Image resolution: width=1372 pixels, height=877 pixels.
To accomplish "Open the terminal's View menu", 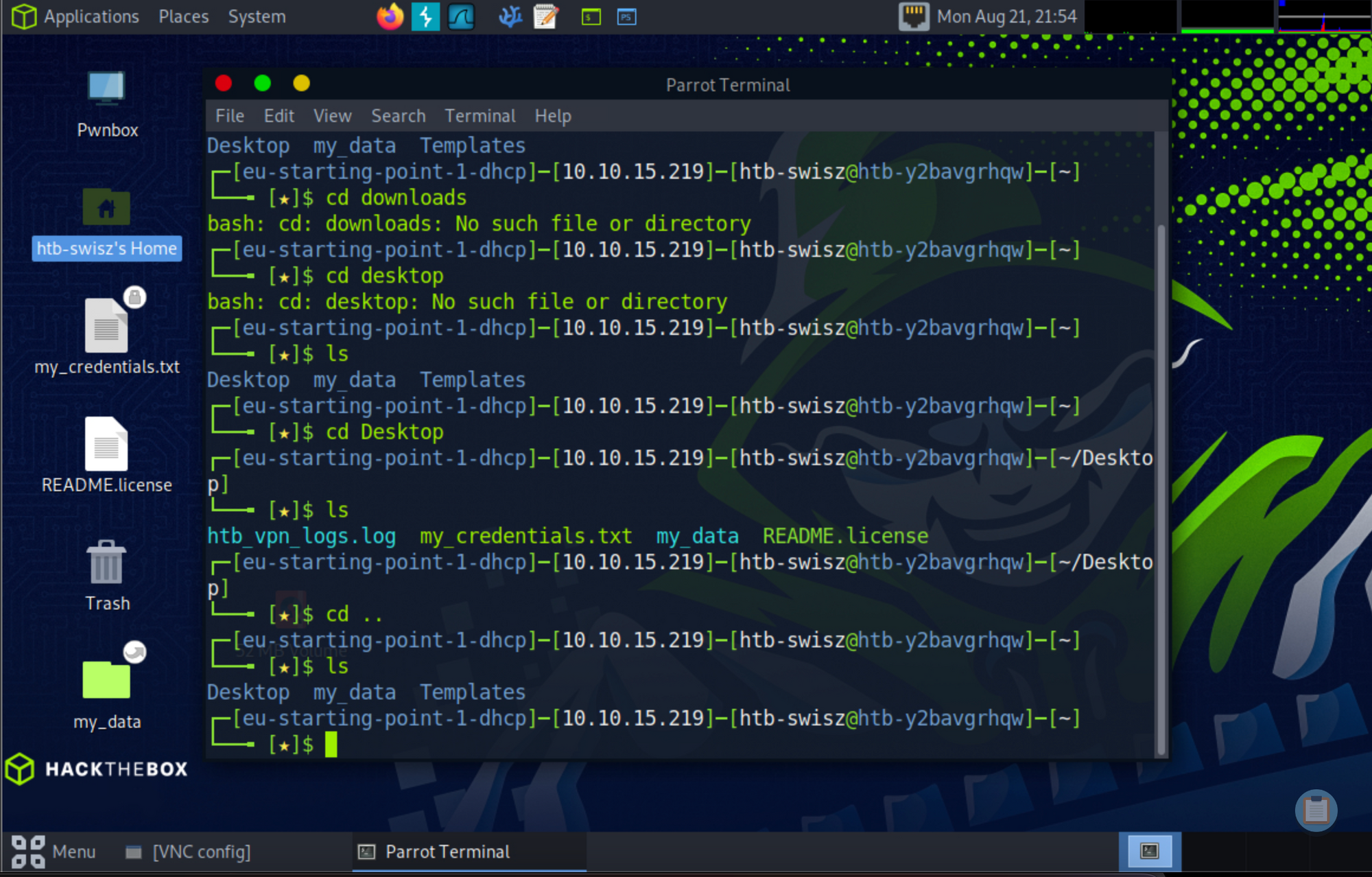I will (x=332, y=116).
